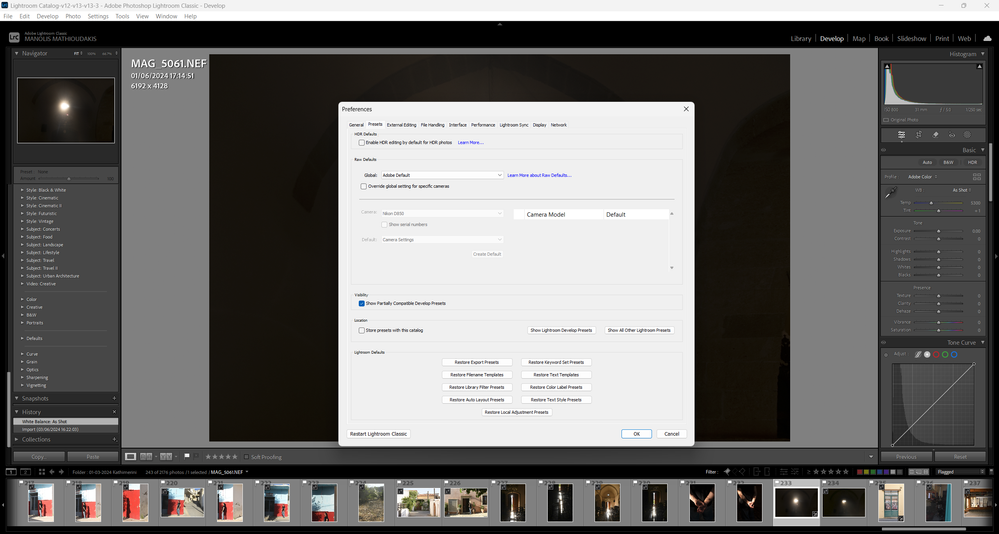This screenshot has height=534, width=999.
Task: Open cloud sync status icon
Action: (x=987, y=38)
